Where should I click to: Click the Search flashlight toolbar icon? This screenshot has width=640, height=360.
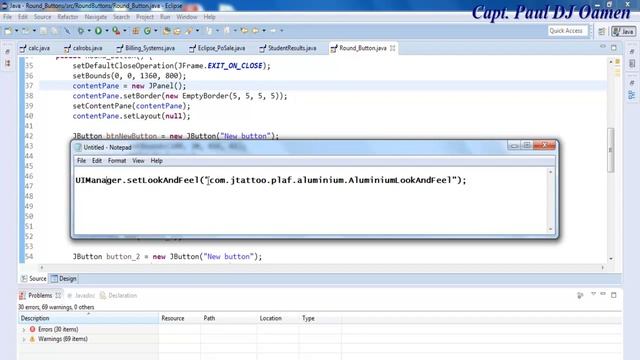[189, 31]
